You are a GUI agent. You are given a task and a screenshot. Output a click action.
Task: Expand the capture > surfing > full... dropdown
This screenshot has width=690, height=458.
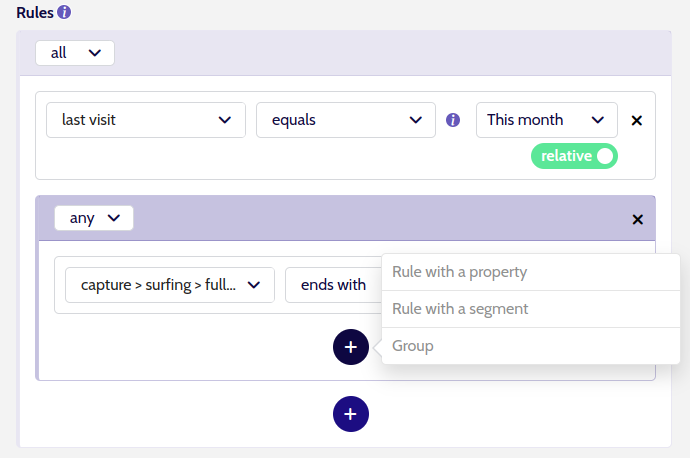pos(170,285)
